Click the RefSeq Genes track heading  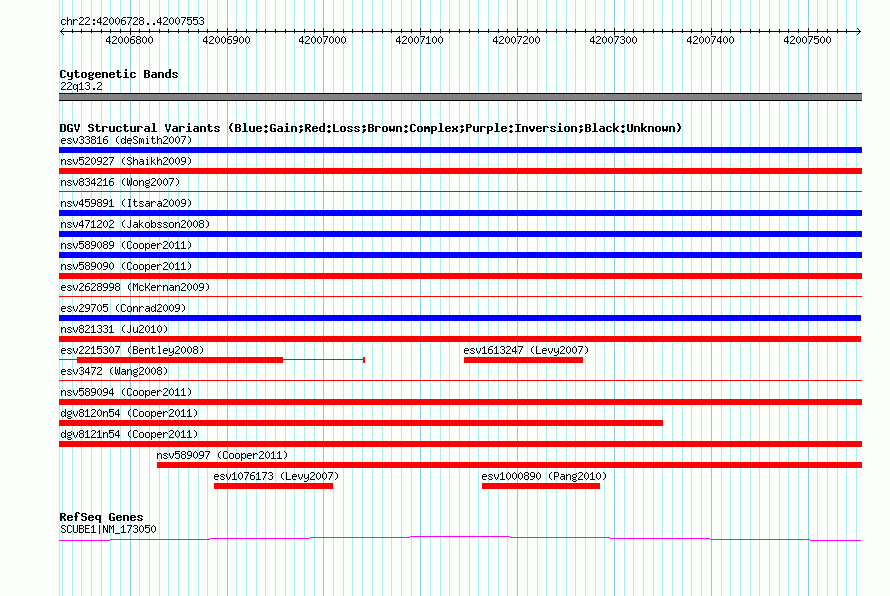(x=102, y=517)
